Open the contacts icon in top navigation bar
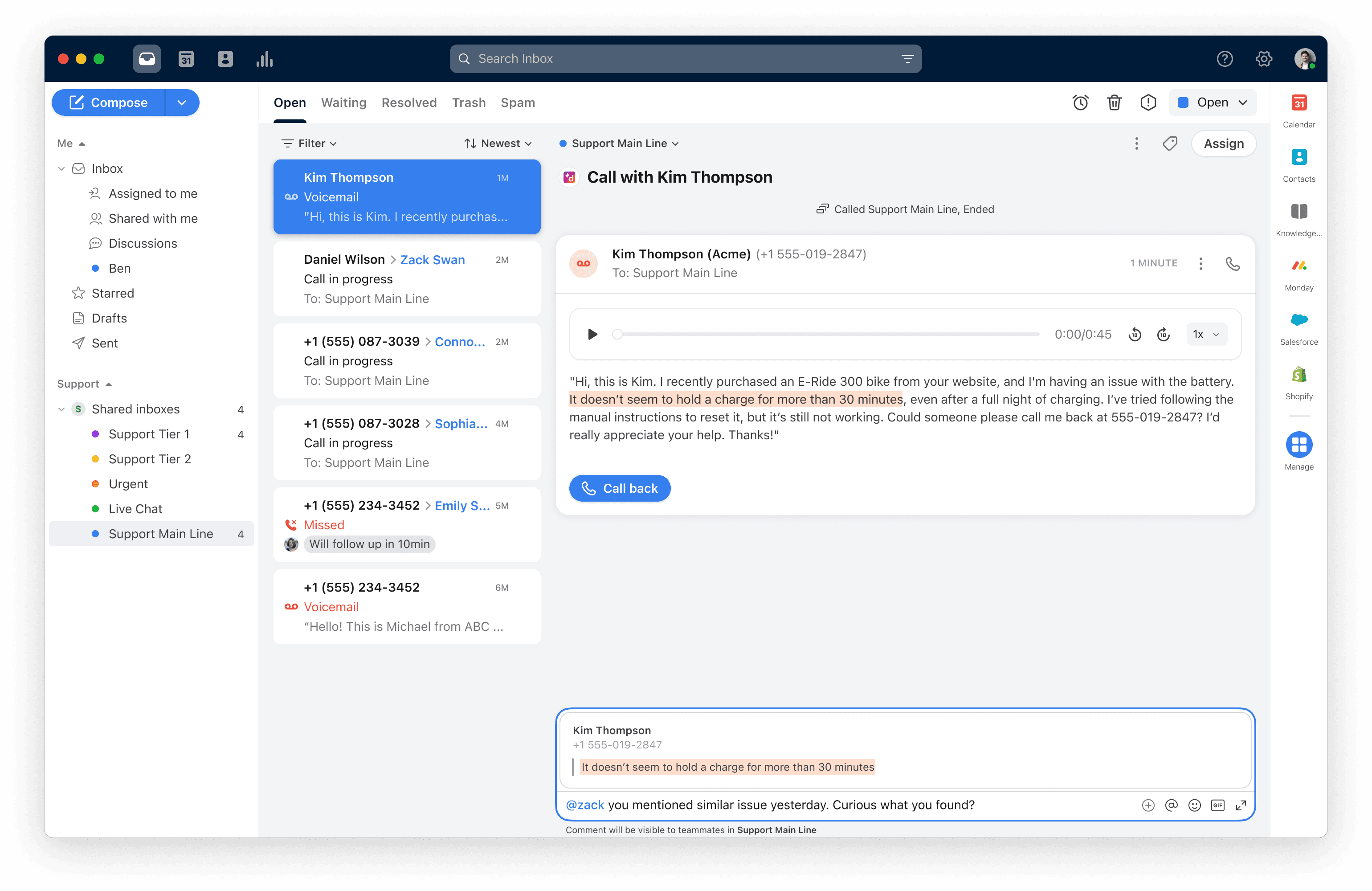 click(x=225, y=59)
